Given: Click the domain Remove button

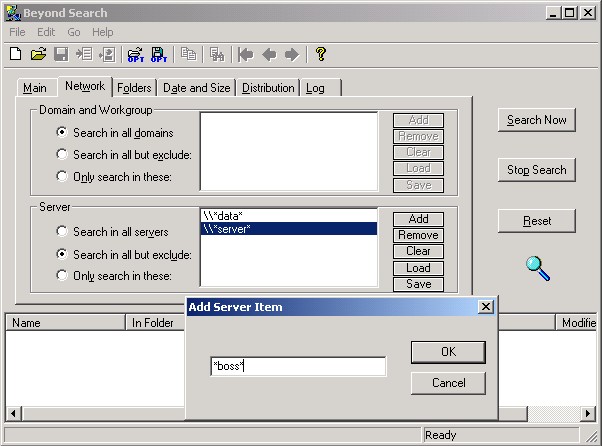Looking at the screenshot, I should pos(418,136).
